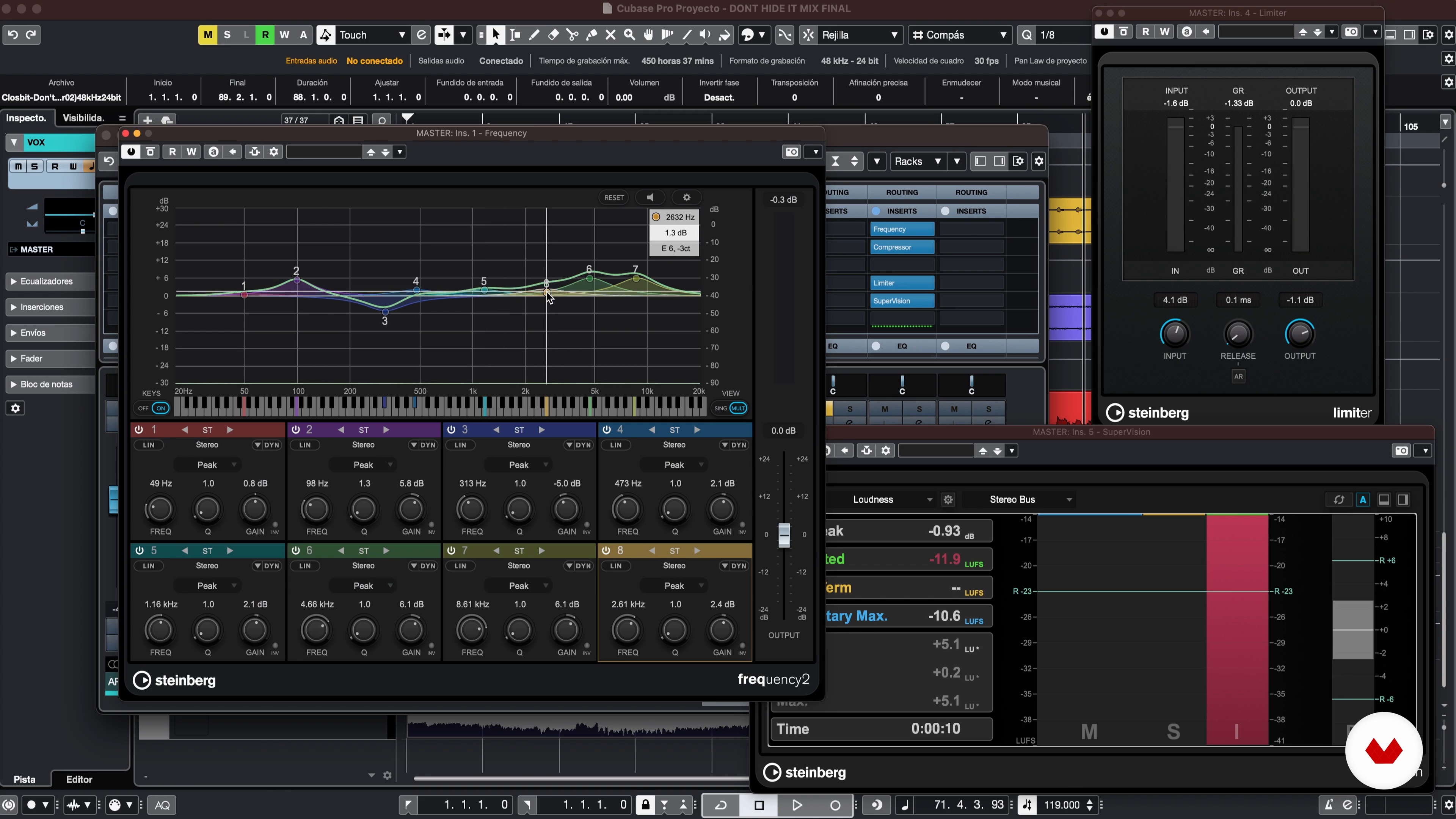Screen dimensions: 1456x819
Task: Click the Loudness module settings gear in SuperVision
Action: click(x=948, y=500)
